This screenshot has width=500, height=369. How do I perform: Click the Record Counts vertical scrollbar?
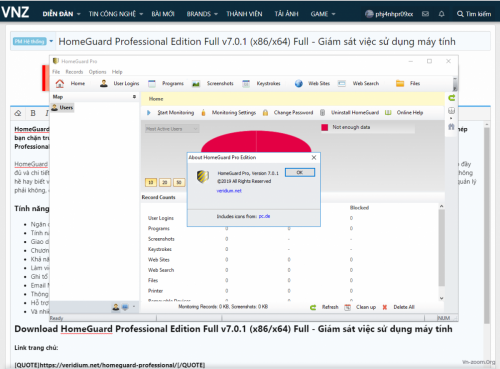point(442,252)
